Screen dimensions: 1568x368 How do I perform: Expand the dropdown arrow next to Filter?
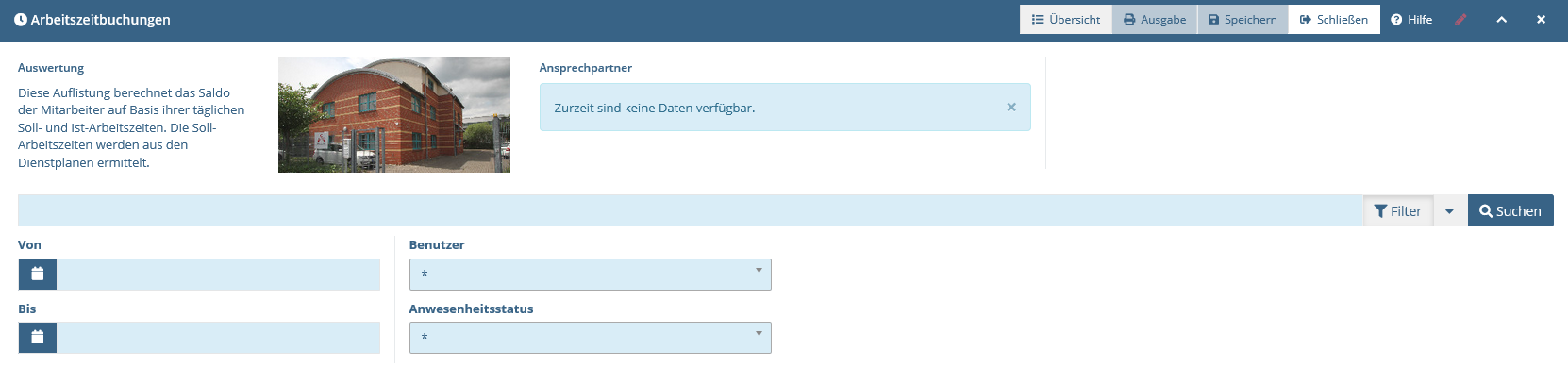[1449, 211]
